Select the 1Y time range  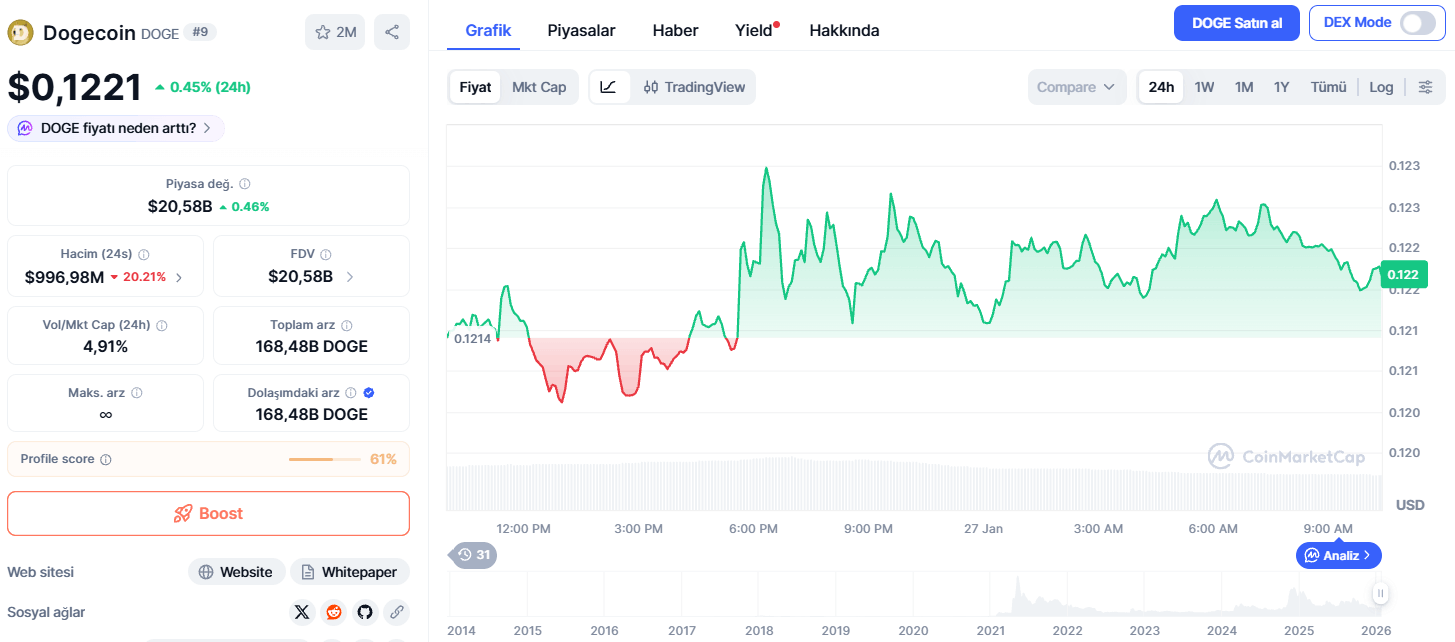click(x=1281, y=87)
